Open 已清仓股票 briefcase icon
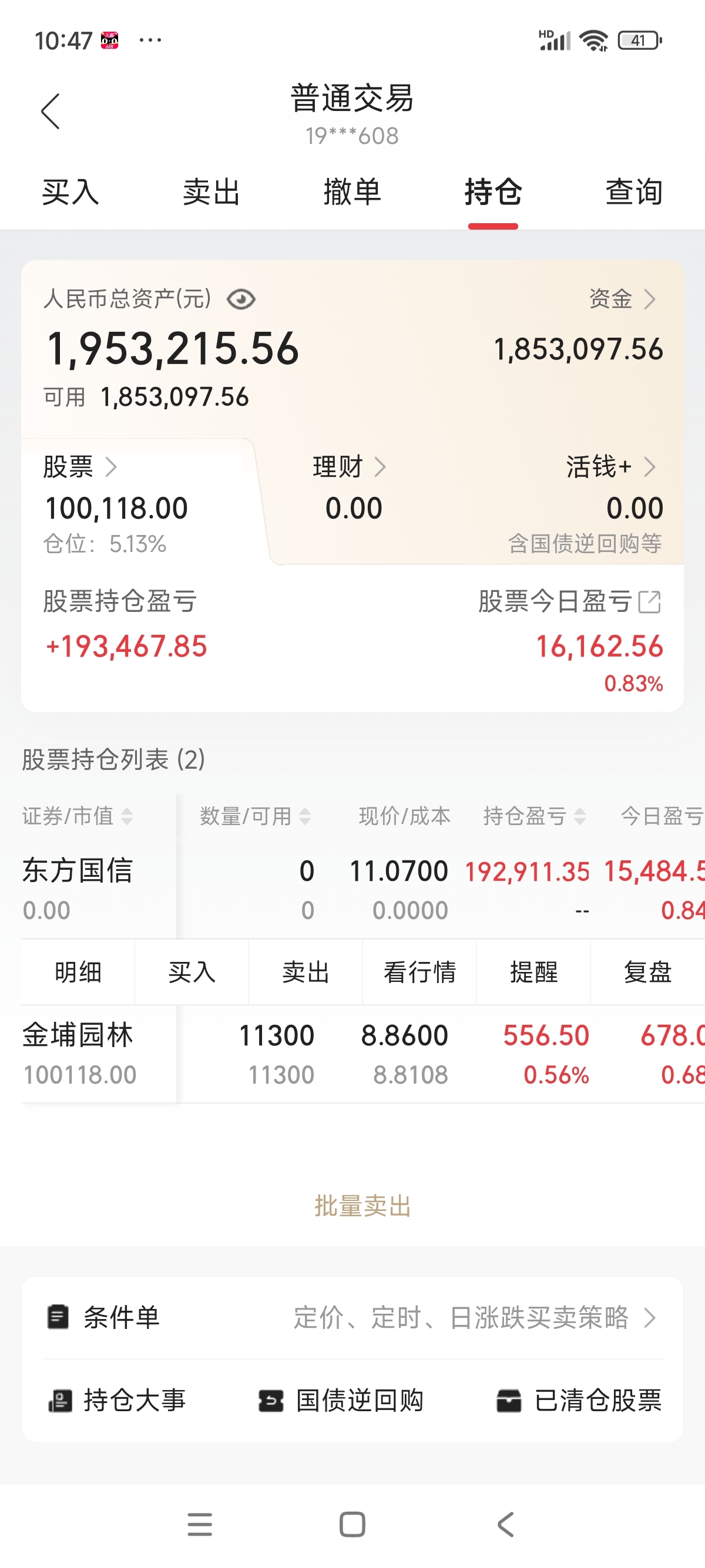The image size is (705, 1568). point(509,1401)
